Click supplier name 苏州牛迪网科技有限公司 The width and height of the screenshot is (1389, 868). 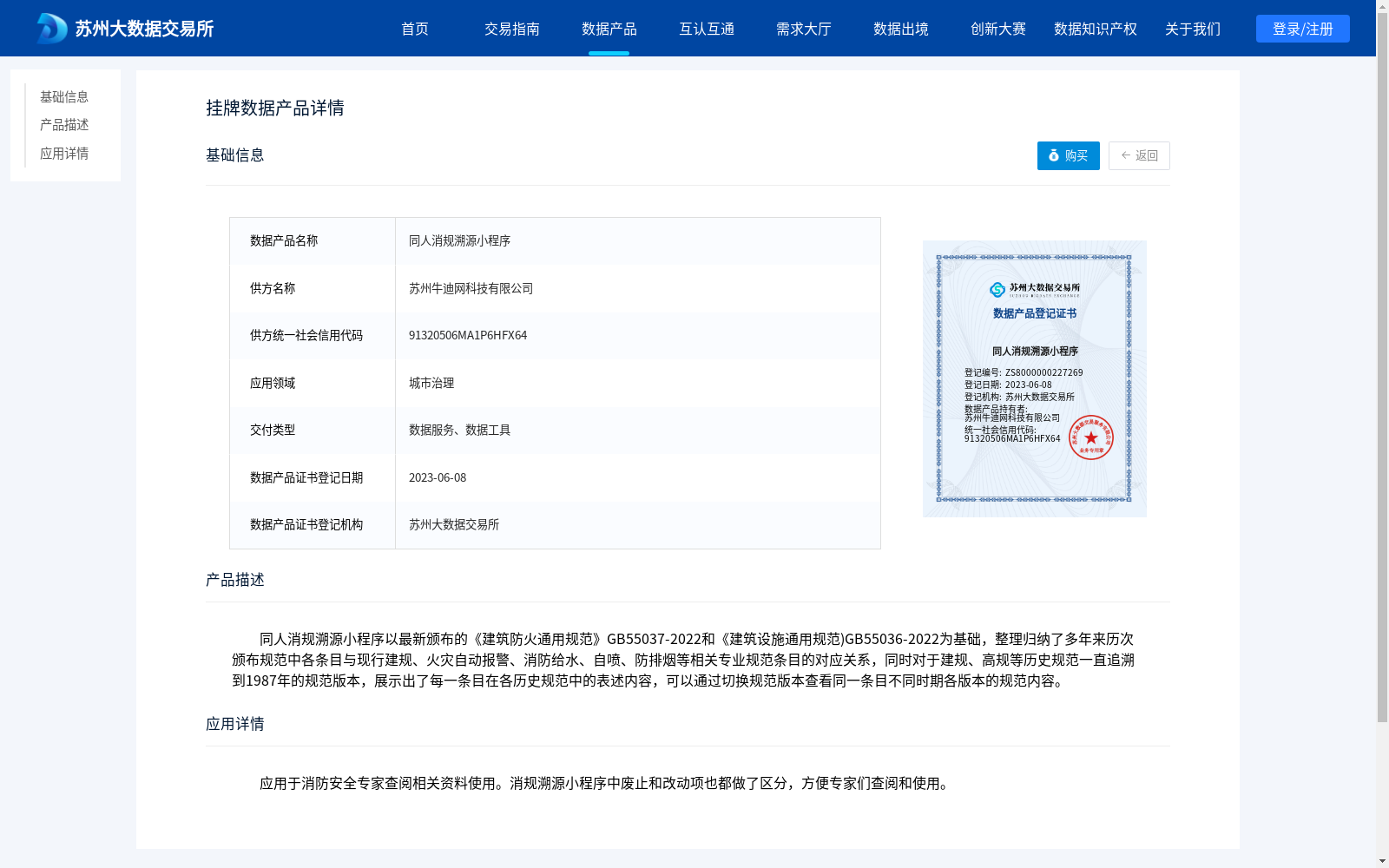point(471,288)
